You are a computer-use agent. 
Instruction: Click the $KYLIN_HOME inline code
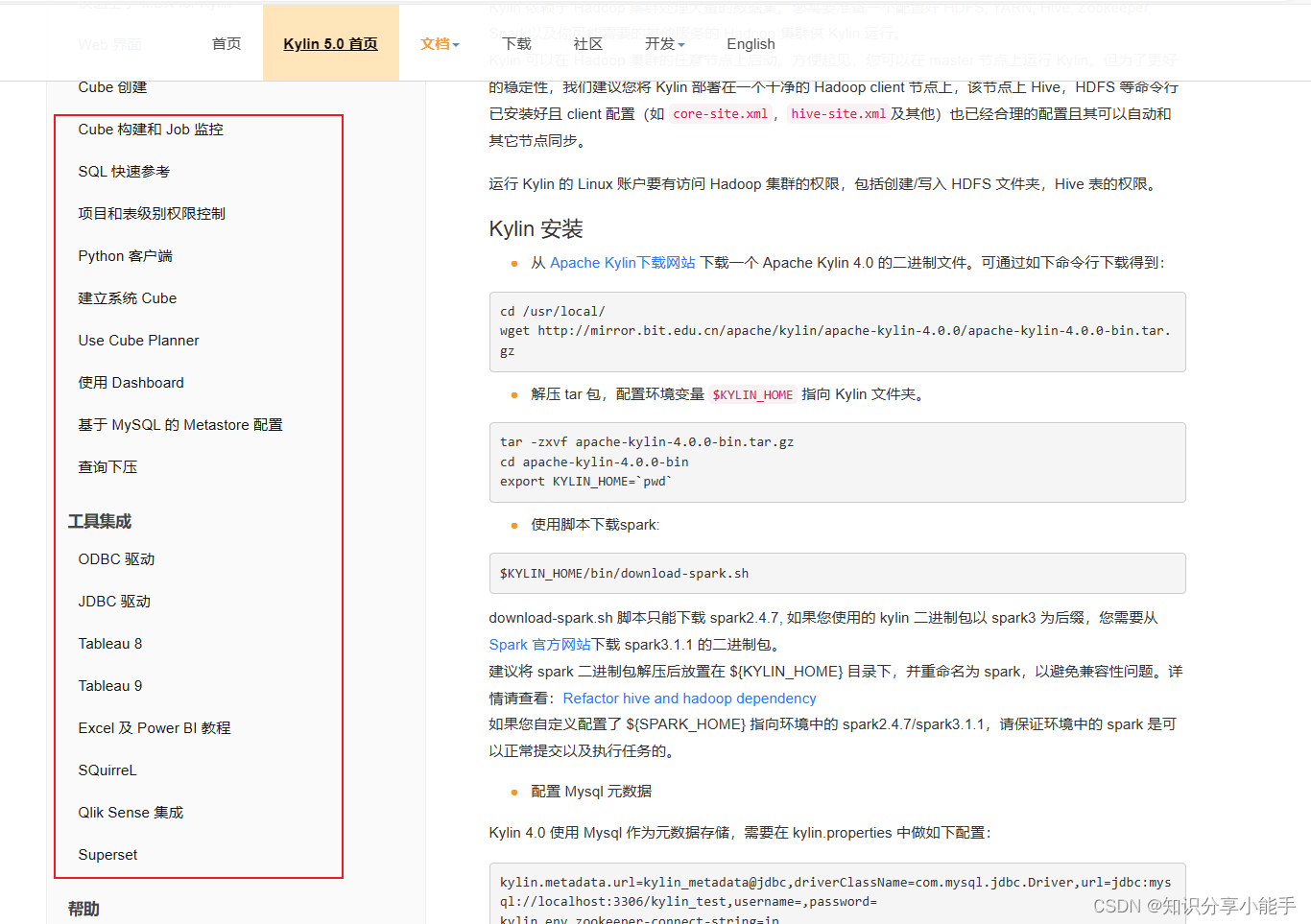tap(752, 394)
